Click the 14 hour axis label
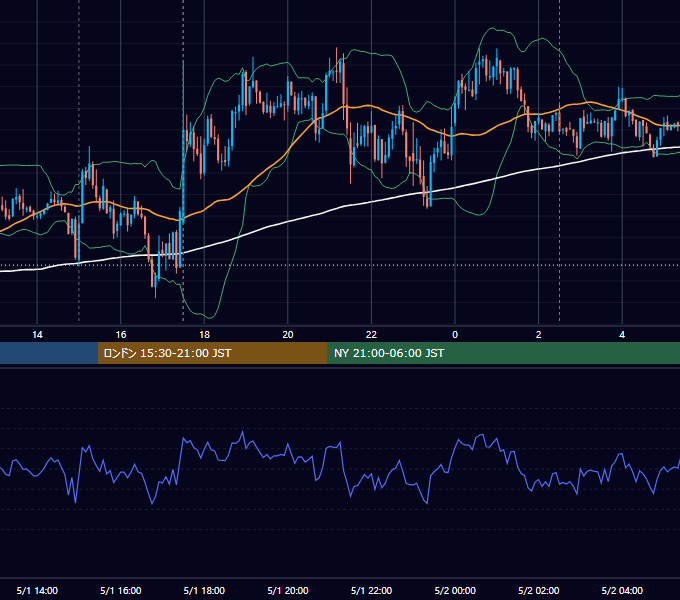The width and height of the screenshot is (680, 600). click(37, 334)
